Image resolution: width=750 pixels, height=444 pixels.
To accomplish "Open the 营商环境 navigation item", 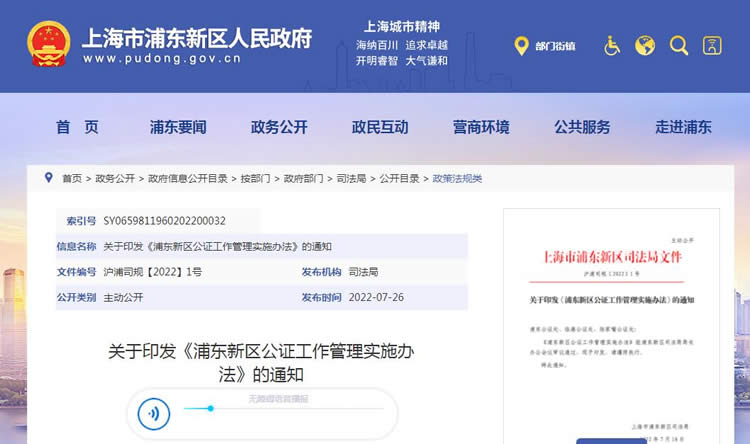I will coord(481,127).
